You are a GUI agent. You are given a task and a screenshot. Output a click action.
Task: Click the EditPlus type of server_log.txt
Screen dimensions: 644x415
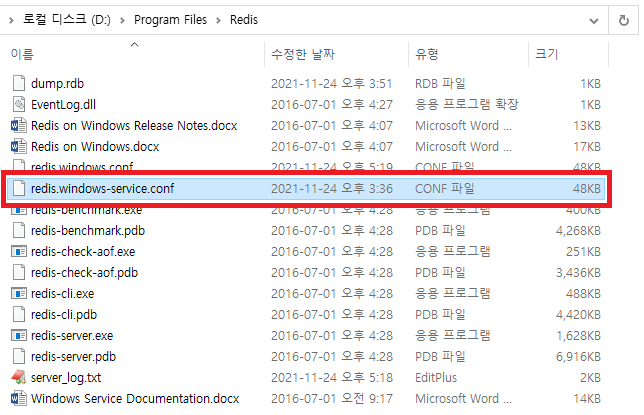[x=436, y=377]
